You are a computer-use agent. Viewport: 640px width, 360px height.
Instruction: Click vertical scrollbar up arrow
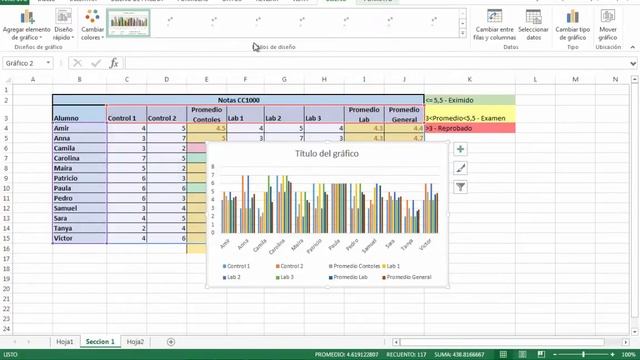(x=634, y=79)
